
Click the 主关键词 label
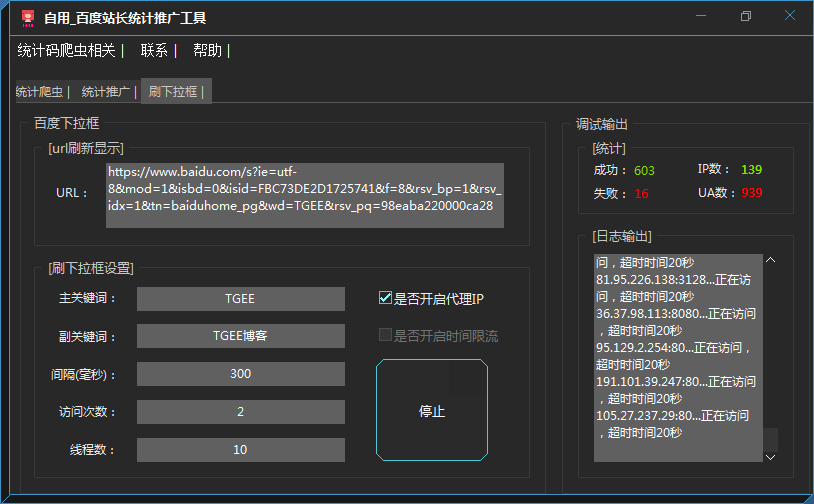click(87, 298)
